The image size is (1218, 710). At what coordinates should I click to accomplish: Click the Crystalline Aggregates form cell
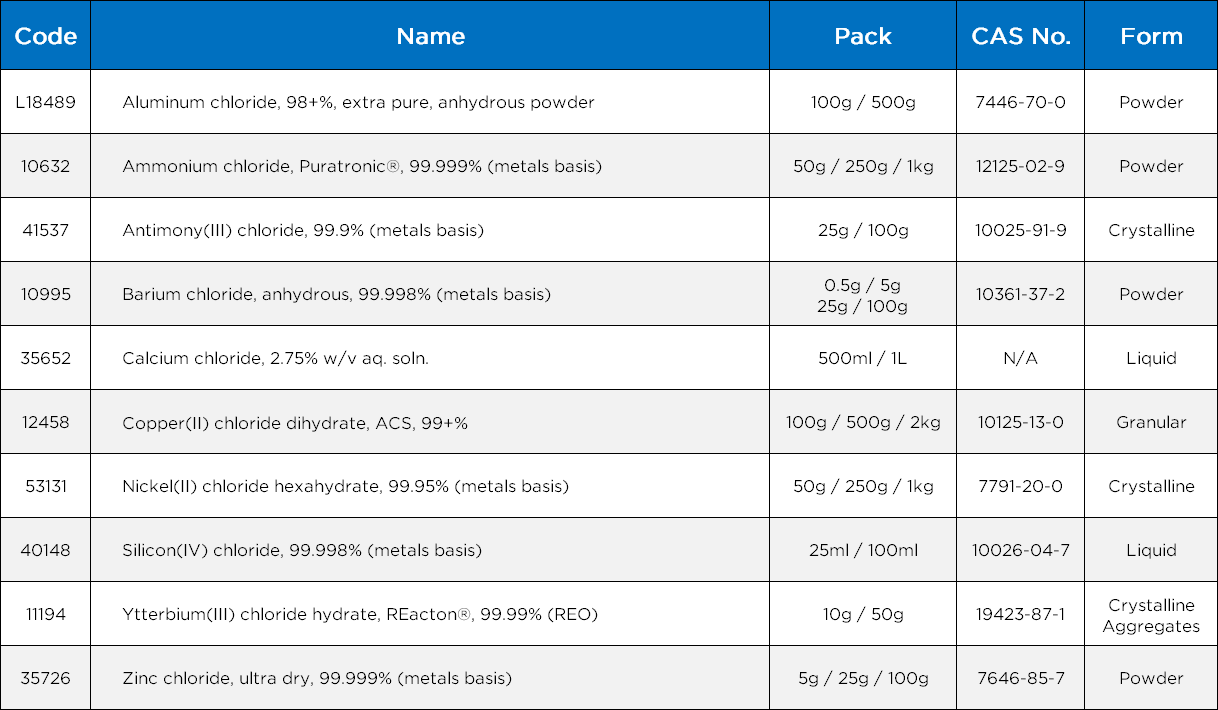click(1151, 615)
